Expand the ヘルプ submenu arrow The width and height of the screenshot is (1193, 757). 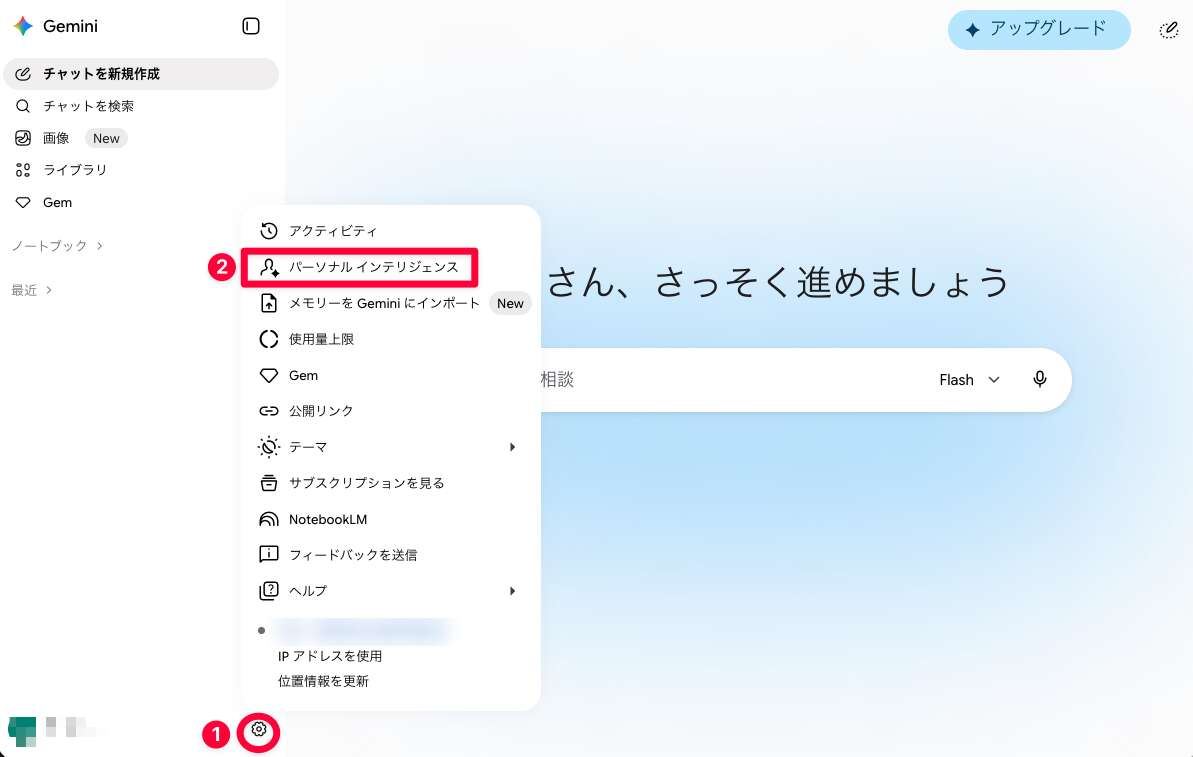pos(512,590)
